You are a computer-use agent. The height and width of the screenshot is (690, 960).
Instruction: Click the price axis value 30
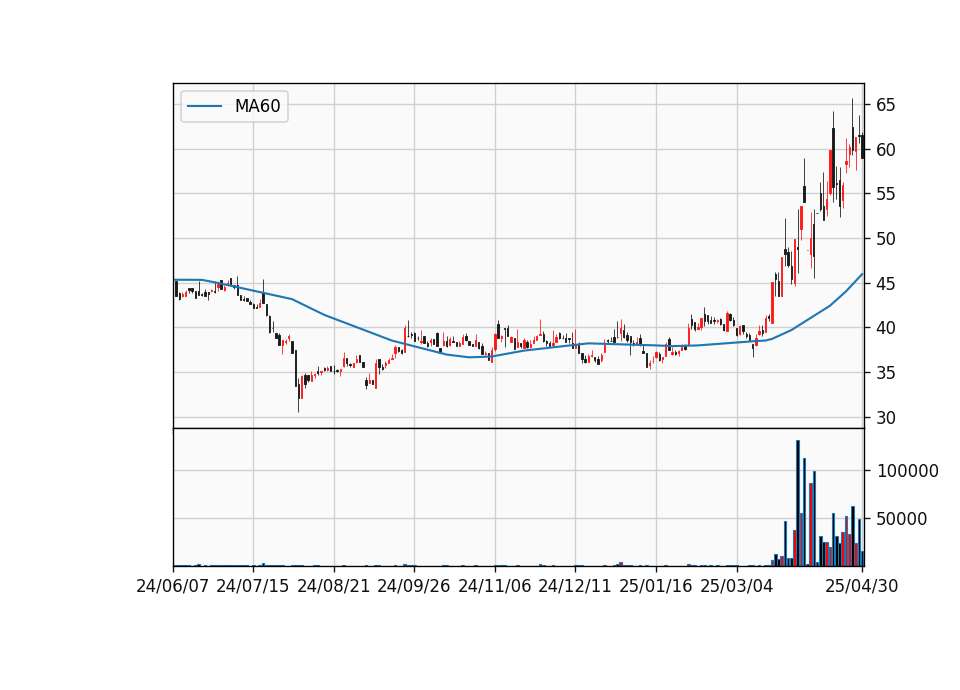(885, 418)
